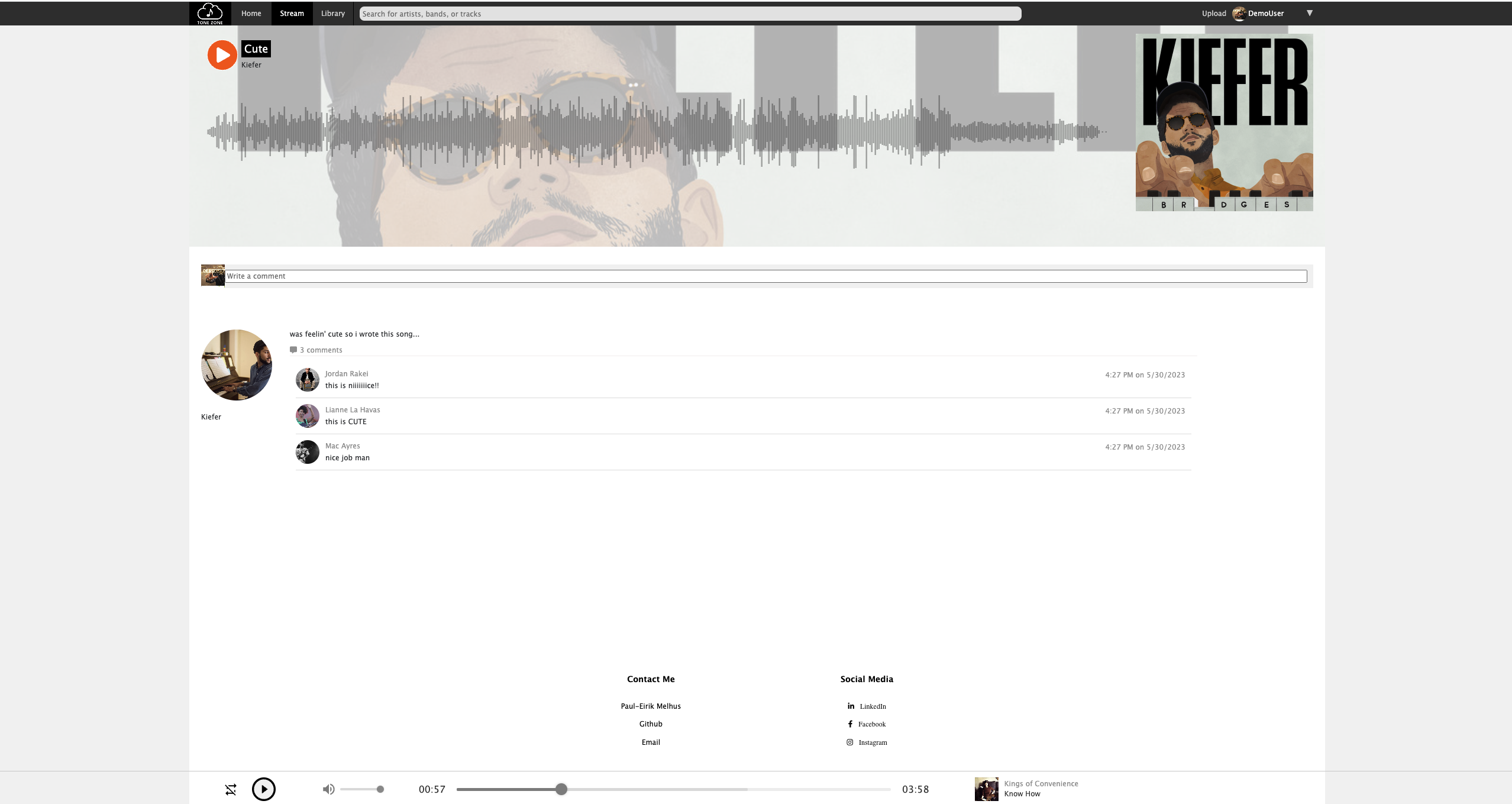This screenshot has height=804, width=1512.
Task: Open the Github link in footer
Action: tap(650, 724)
